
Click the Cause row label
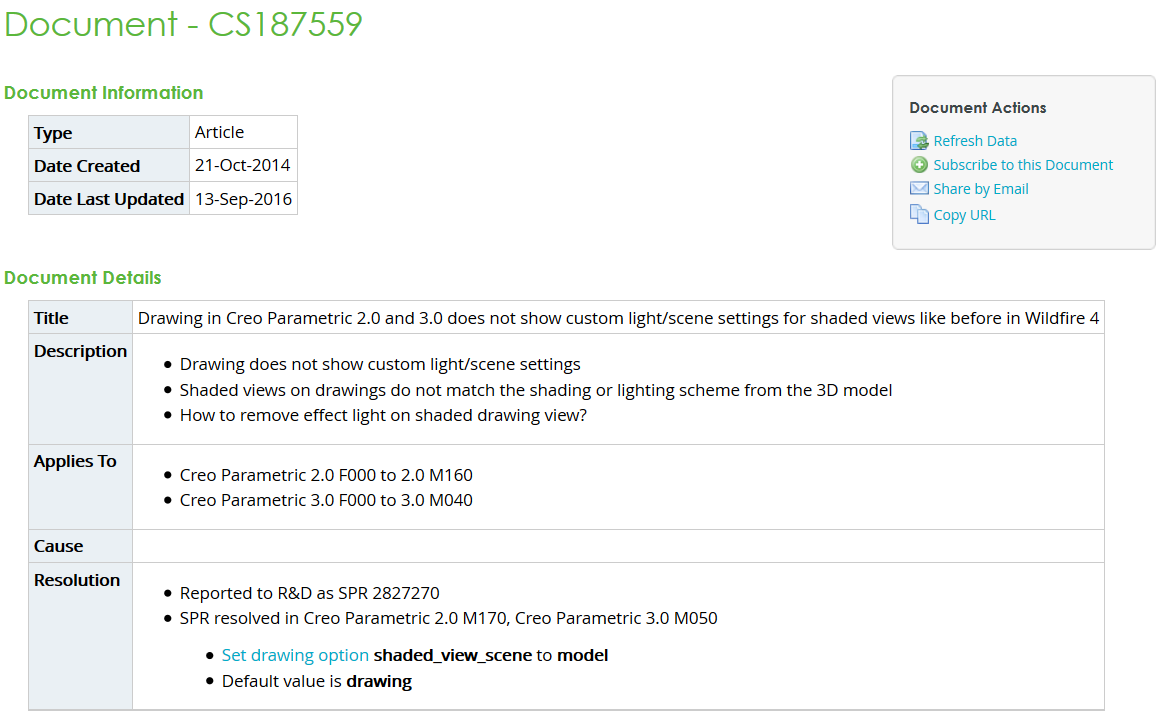[59, 546]
